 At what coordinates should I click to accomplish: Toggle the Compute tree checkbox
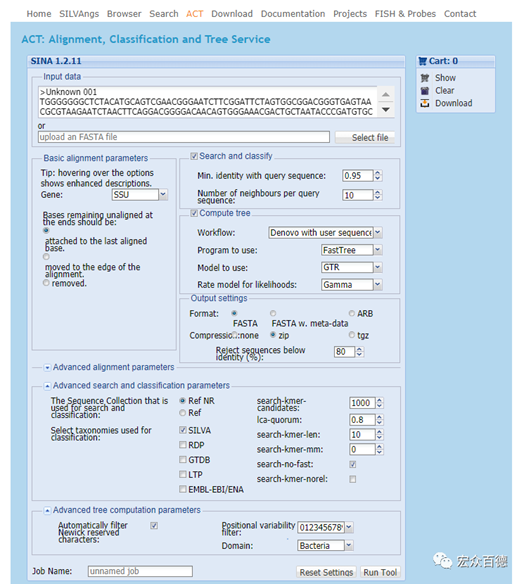[x=194, y=213]
